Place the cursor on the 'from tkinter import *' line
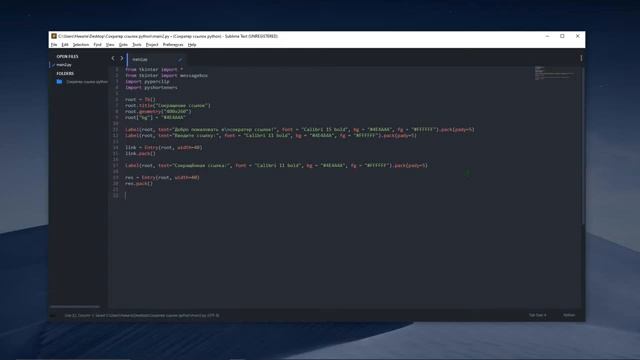 [x=154, y=69]
